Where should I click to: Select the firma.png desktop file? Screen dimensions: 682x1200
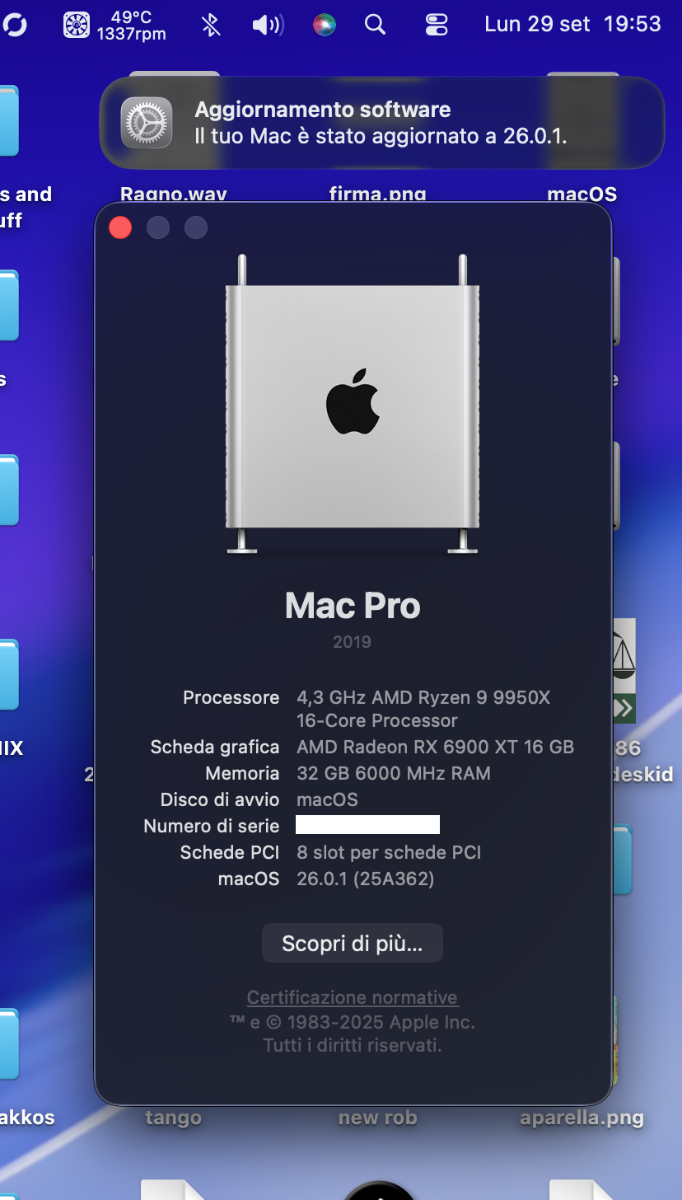[377, 194]
